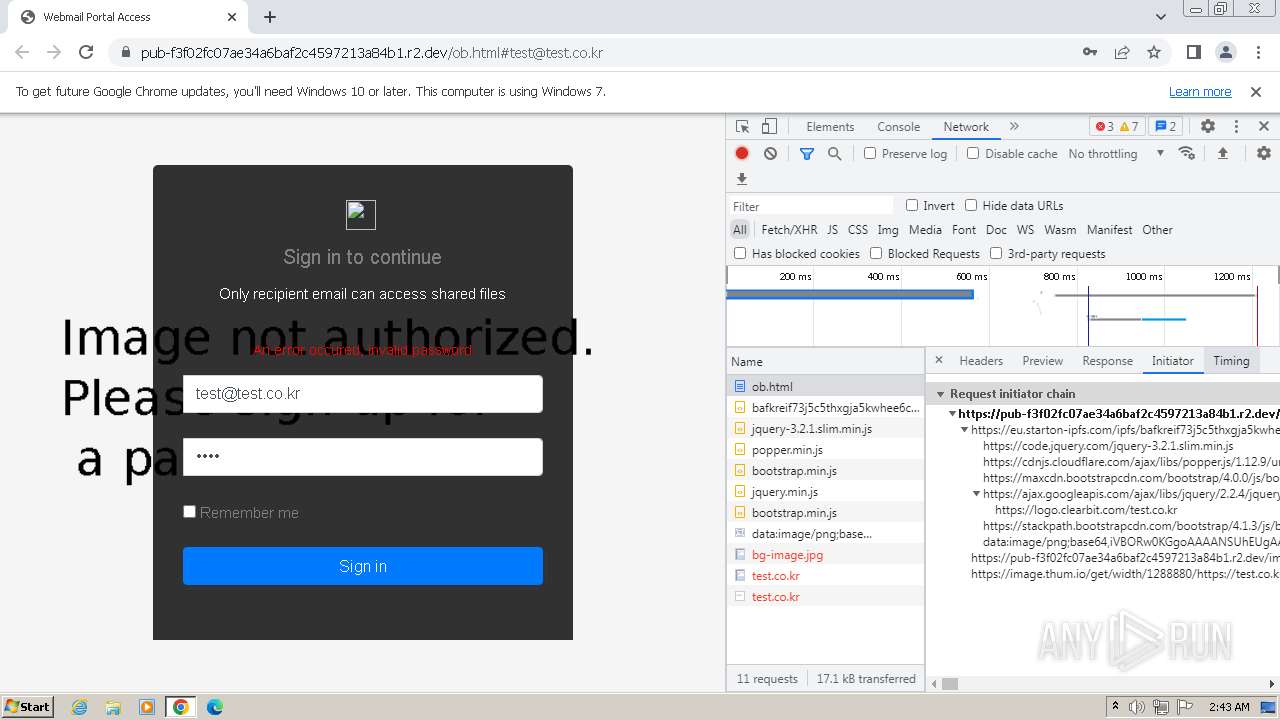This screenshot has width=1280, height=720.
Task: Click the password input field
Action: pyautogui.click(x=363, y=456)
